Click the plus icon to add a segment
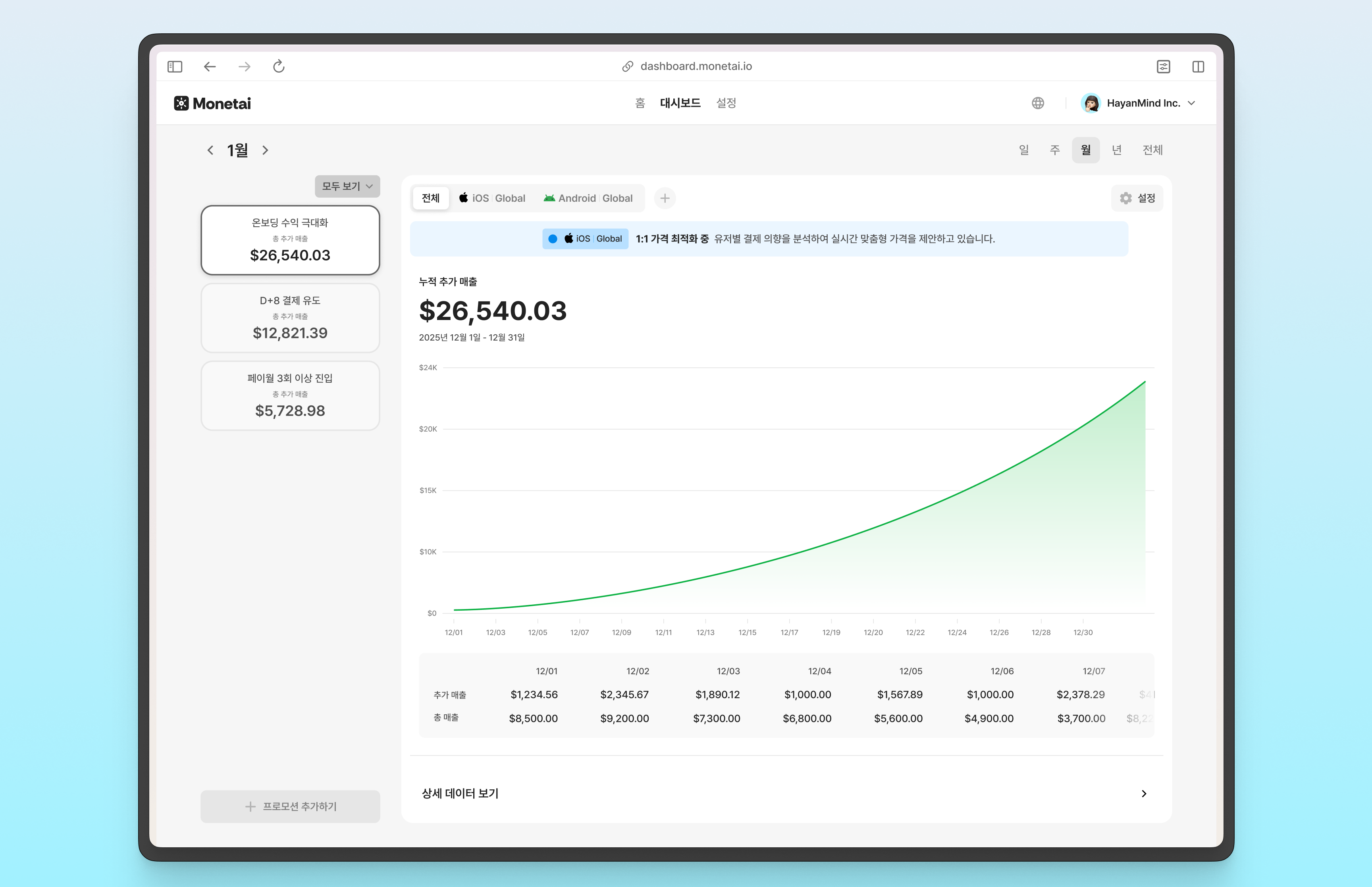 tap(665, 198)
